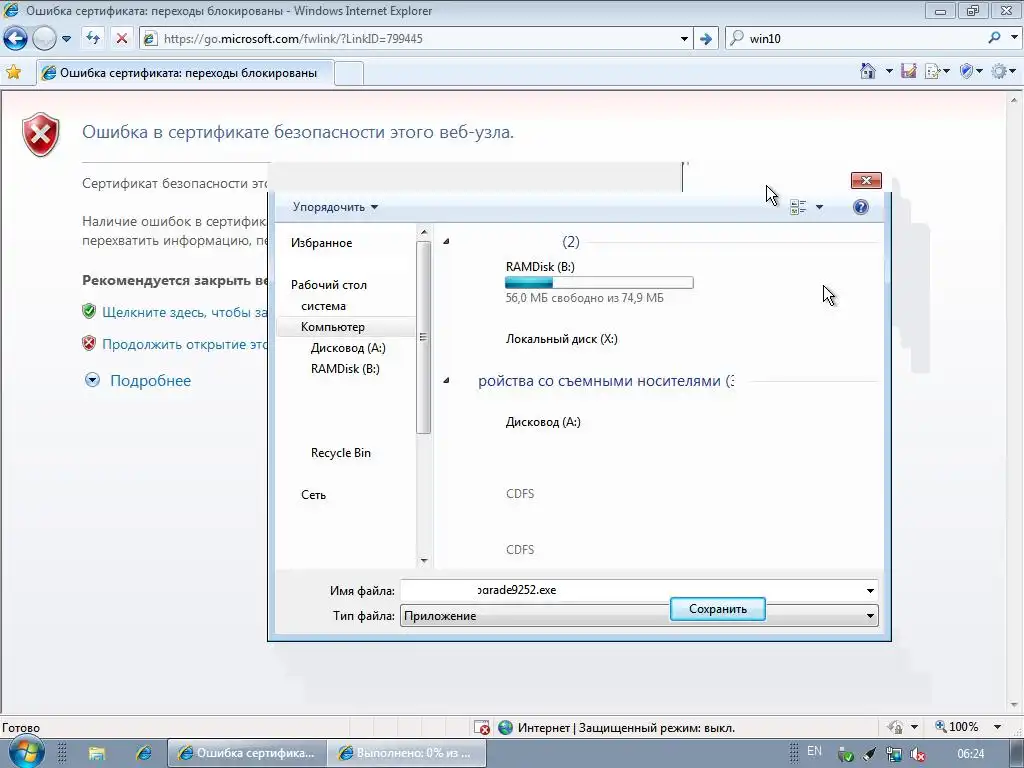Viewport: 1024px width, 768px height.
Task: Open the Упорядочить menu in save dialog
Action: click(335, 207)
